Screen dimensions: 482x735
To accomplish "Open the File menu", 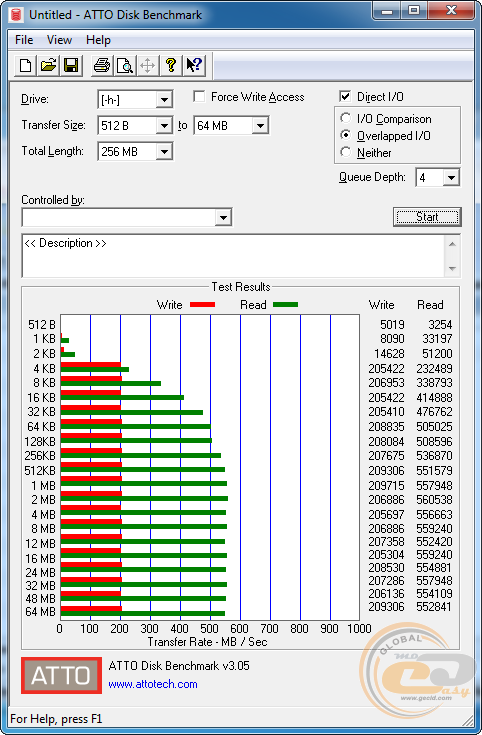I will pos(24,40).
